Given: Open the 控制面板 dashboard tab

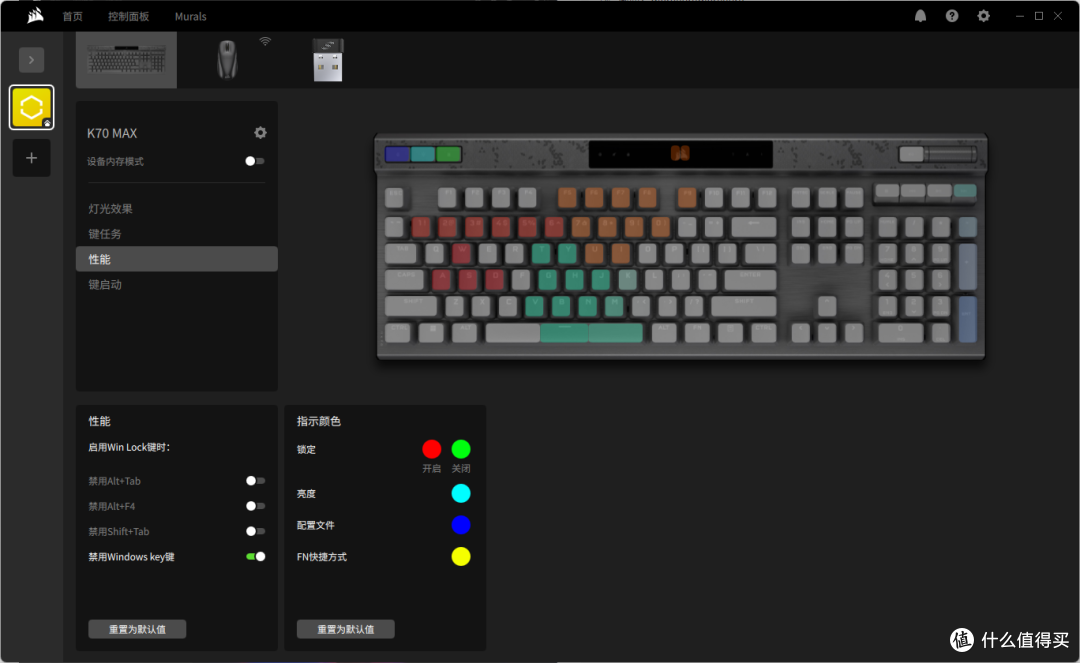Looking at the screenshot, I should (x=128, y=16).
